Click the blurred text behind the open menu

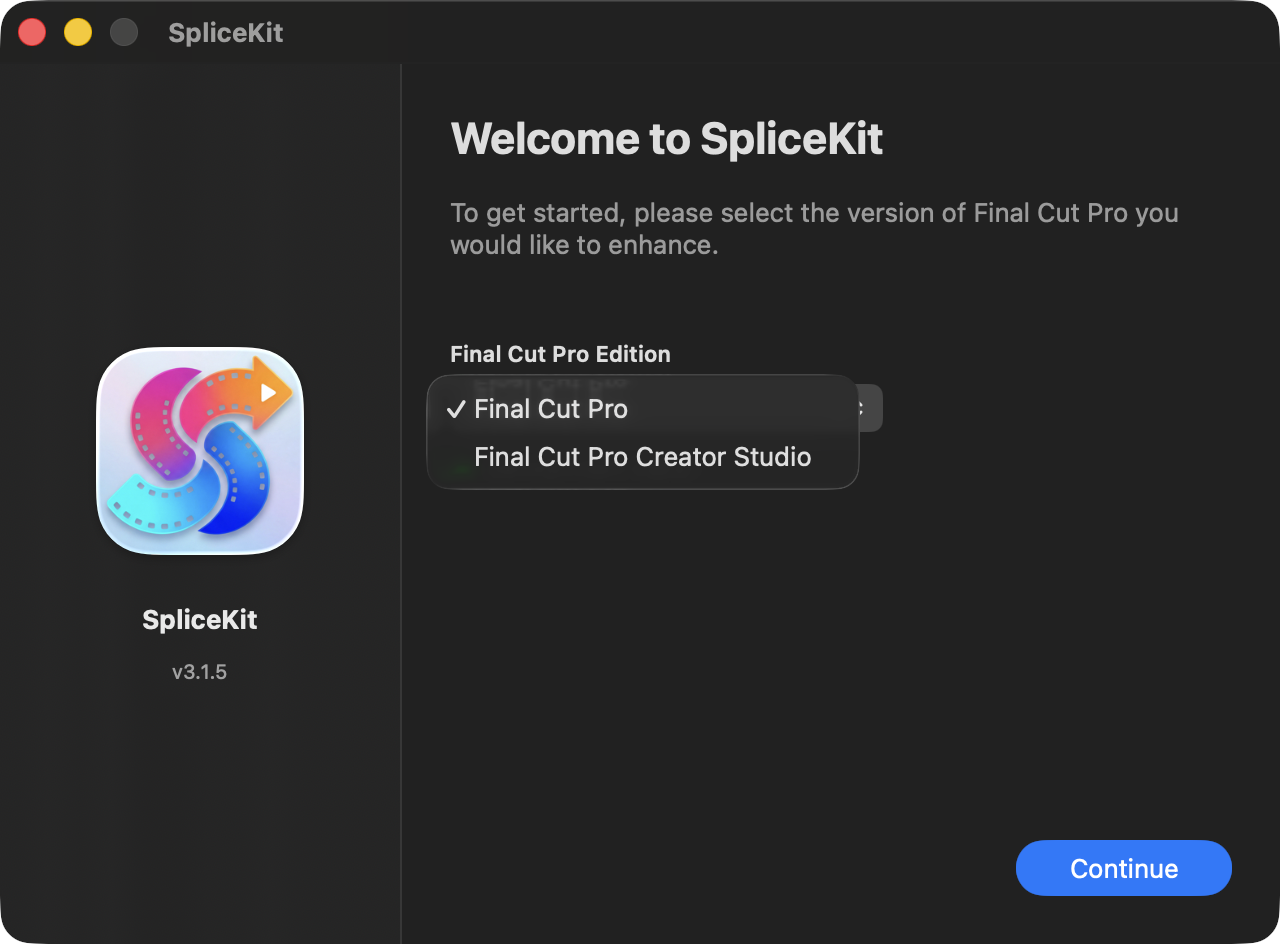(550, 383)
